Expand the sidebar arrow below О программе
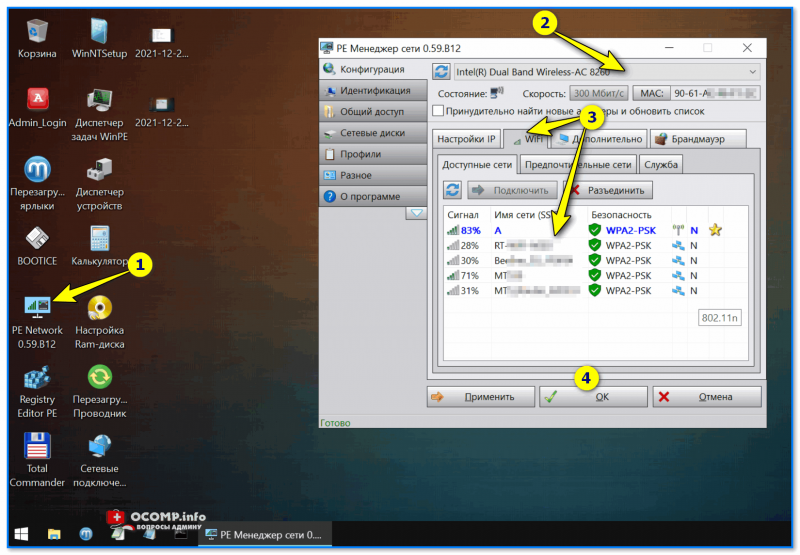Screen dimensions: 800x555 click(416, 213)
